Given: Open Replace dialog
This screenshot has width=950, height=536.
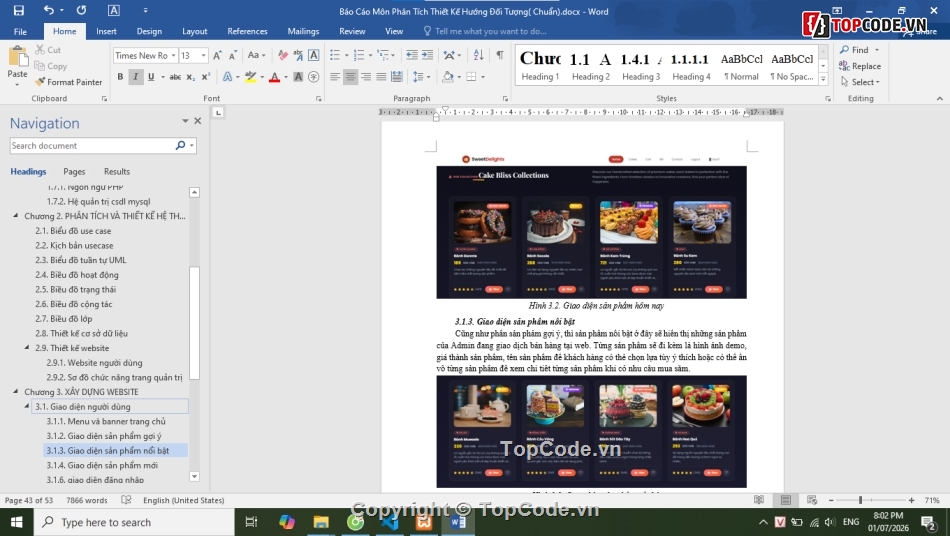Looking at the screenshot, I should pos(860,66).
